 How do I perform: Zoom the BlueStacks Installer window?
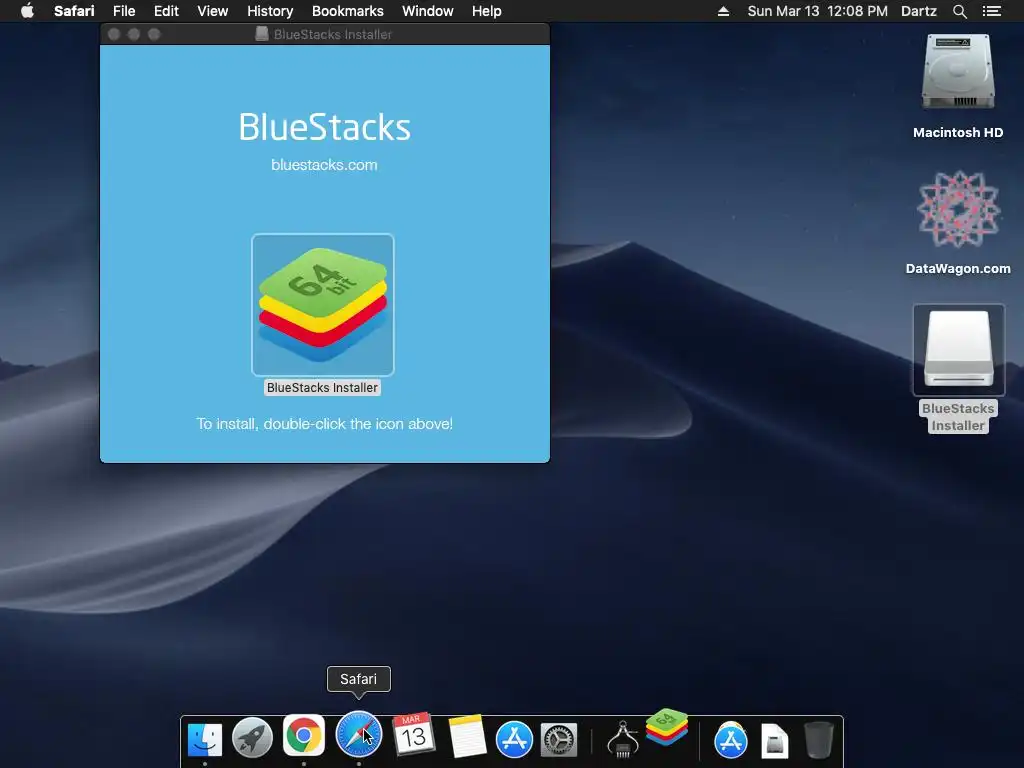[154, 34]
